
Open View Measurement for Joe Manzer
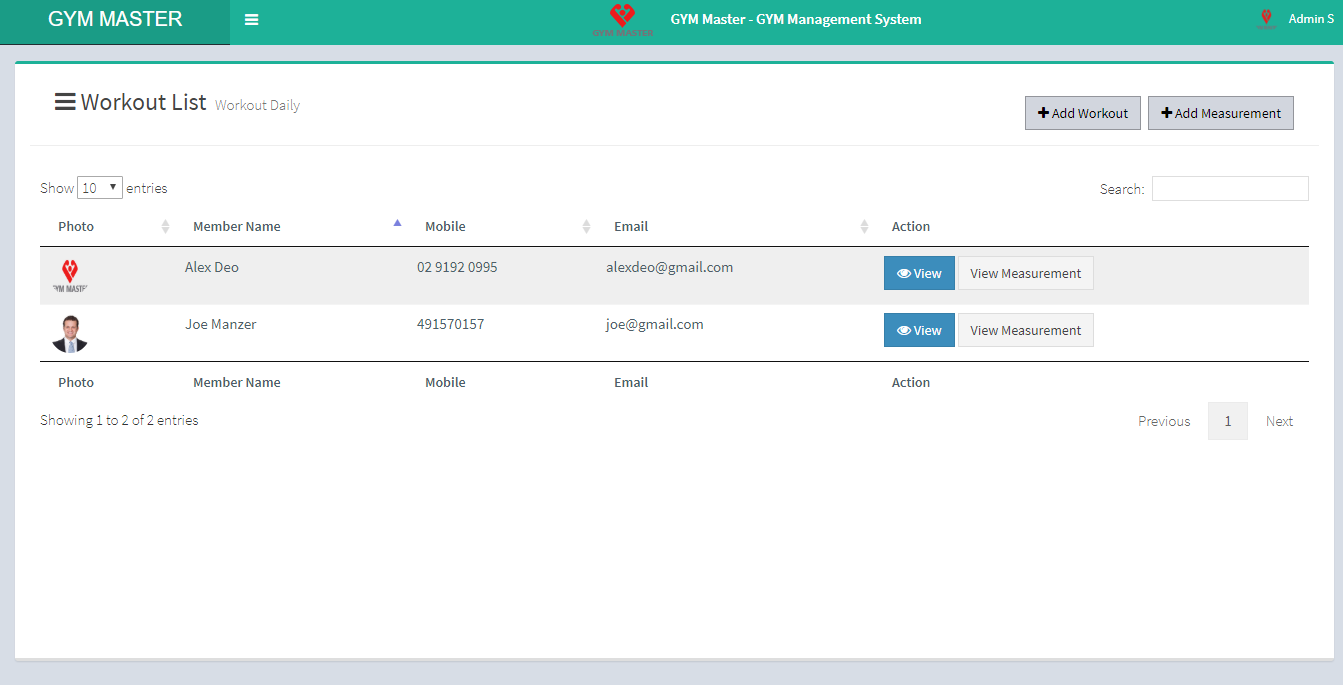click(1025, 330)
